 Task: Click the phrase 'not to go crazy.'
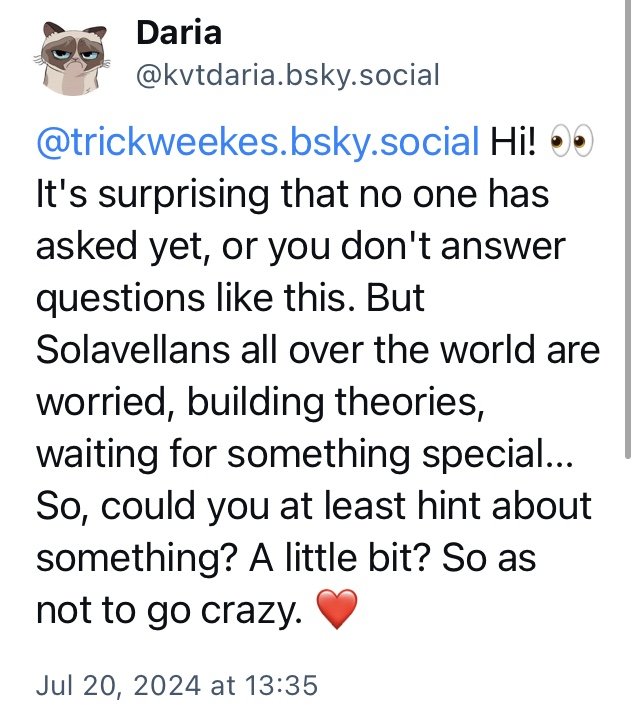168,609
